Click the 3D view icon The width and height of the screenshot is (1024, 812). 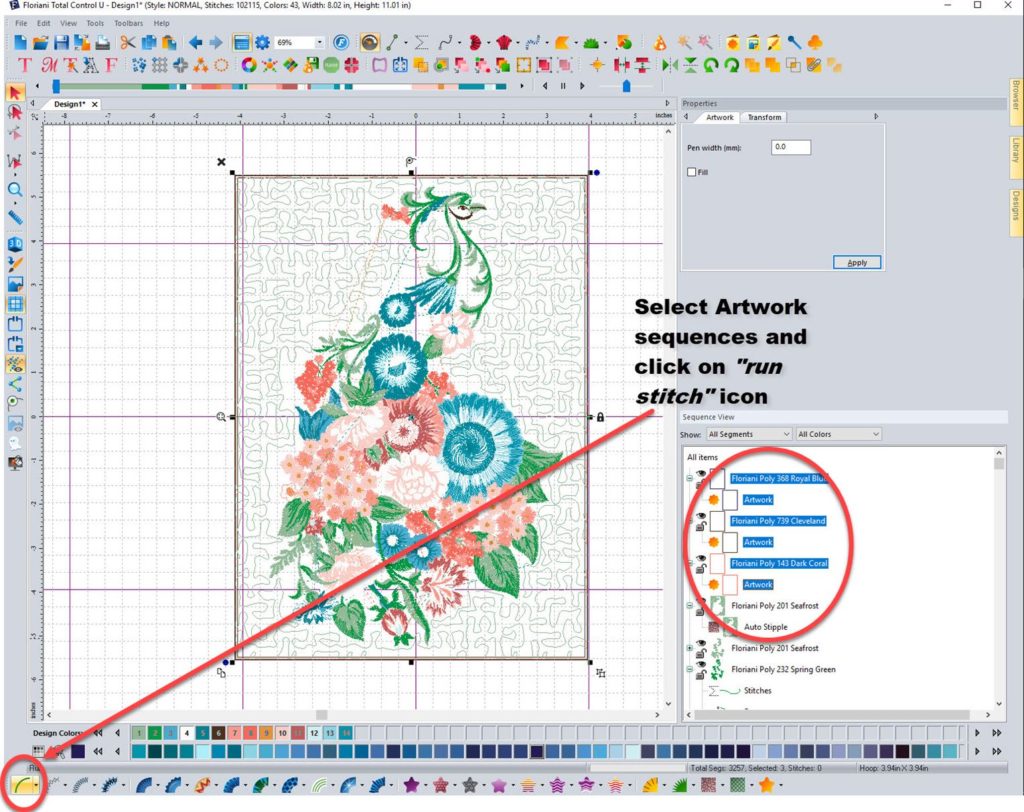coord(15,243)
